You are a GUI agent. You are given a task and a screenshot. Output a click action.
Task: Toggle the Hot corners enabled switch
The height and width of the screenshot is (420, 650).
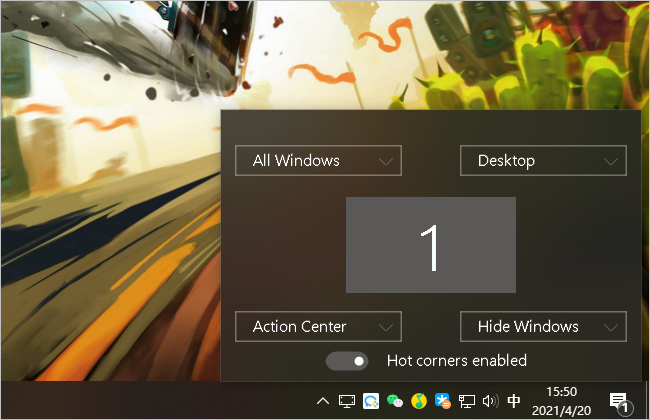(347, 361)
